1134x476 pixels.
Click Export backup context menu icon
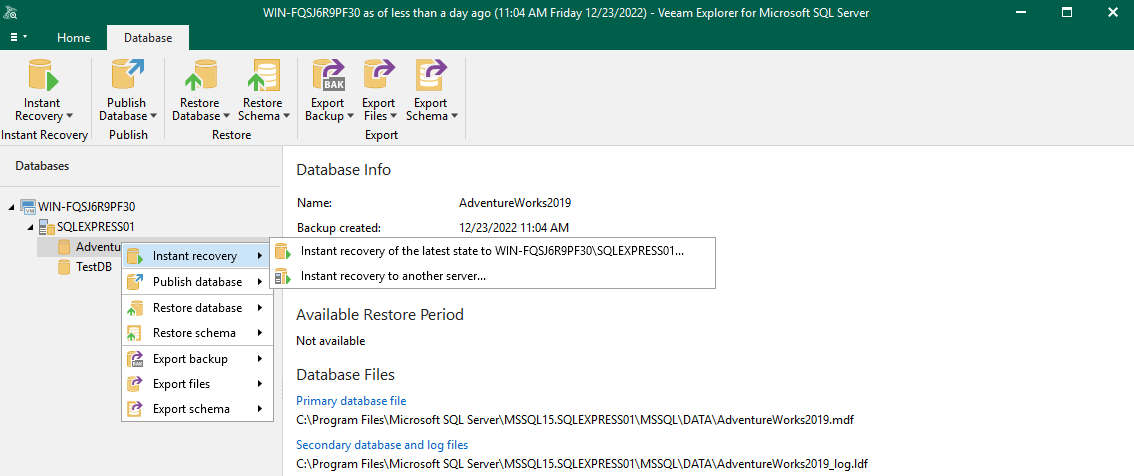[x=135, y=359]
